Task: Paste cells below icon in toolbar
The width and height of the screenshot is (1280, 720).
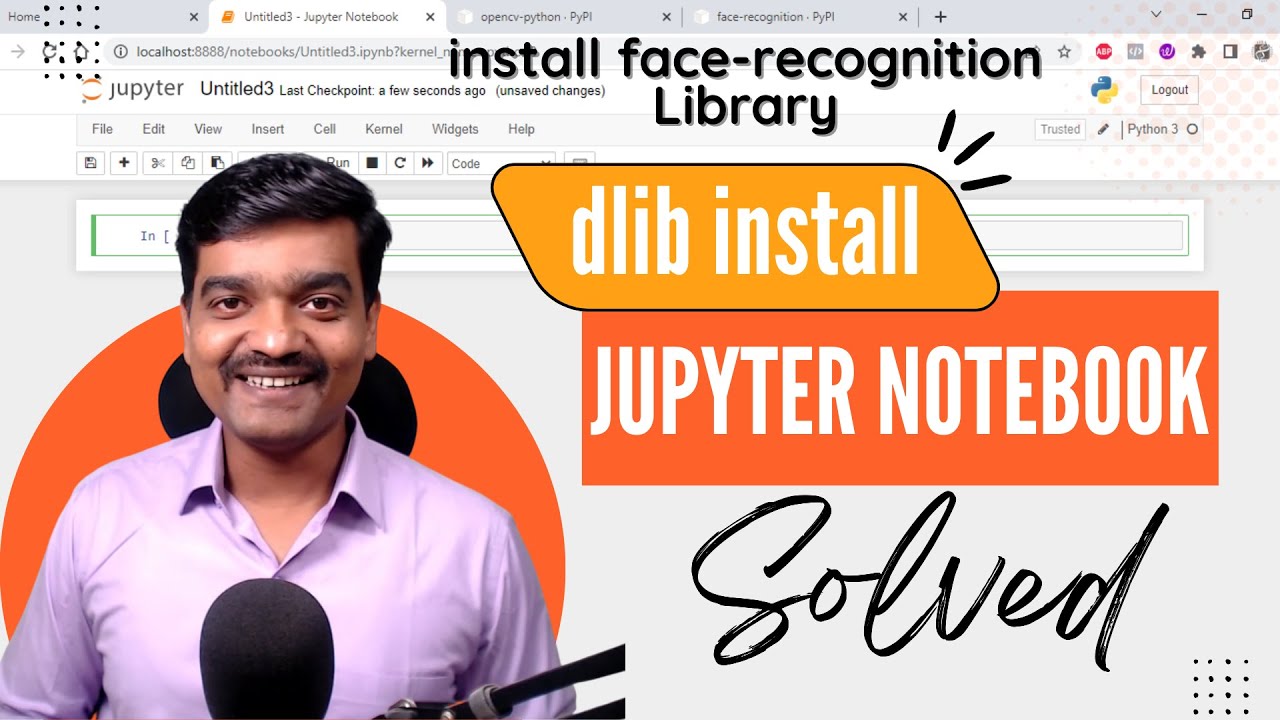Action: pos(215,163)
